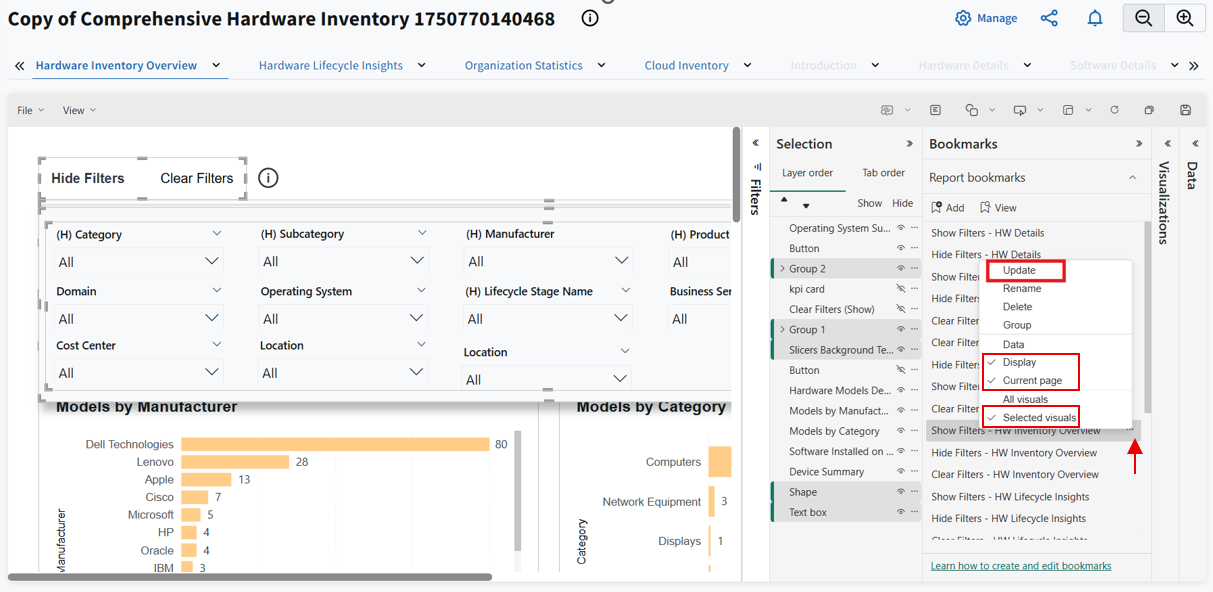Toggle Selected visuals option in context menu
Viewport: 1213px width, 592px height.
click(1039, 417)
